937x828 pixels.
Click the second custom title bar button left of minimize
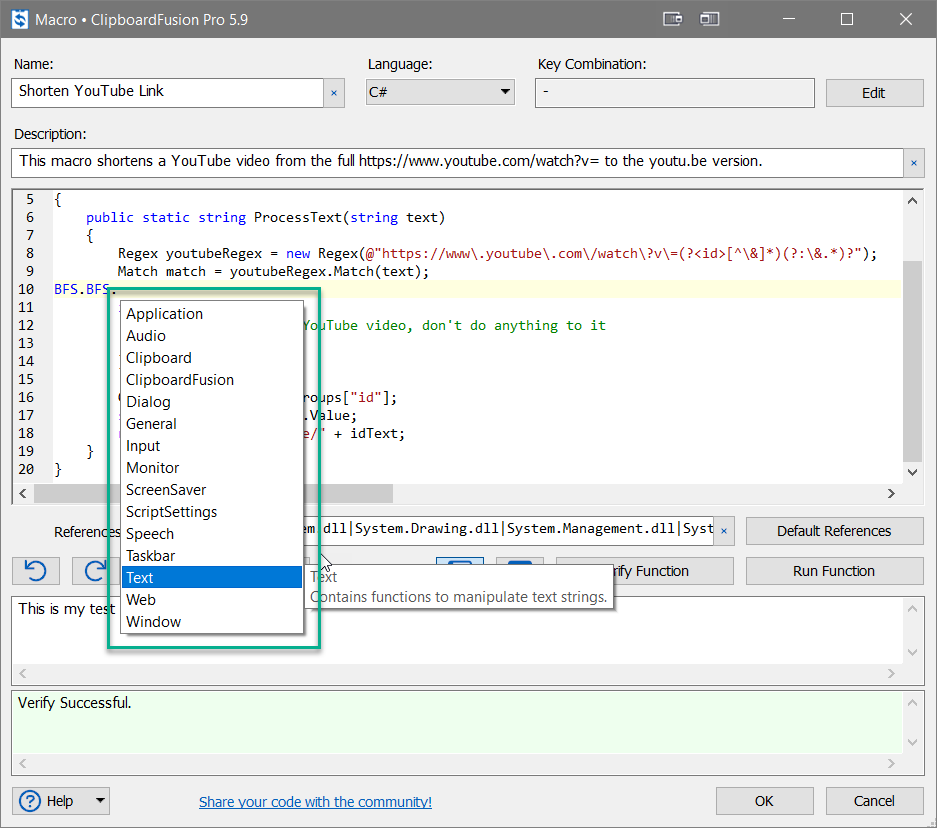[x=709, y=19]
